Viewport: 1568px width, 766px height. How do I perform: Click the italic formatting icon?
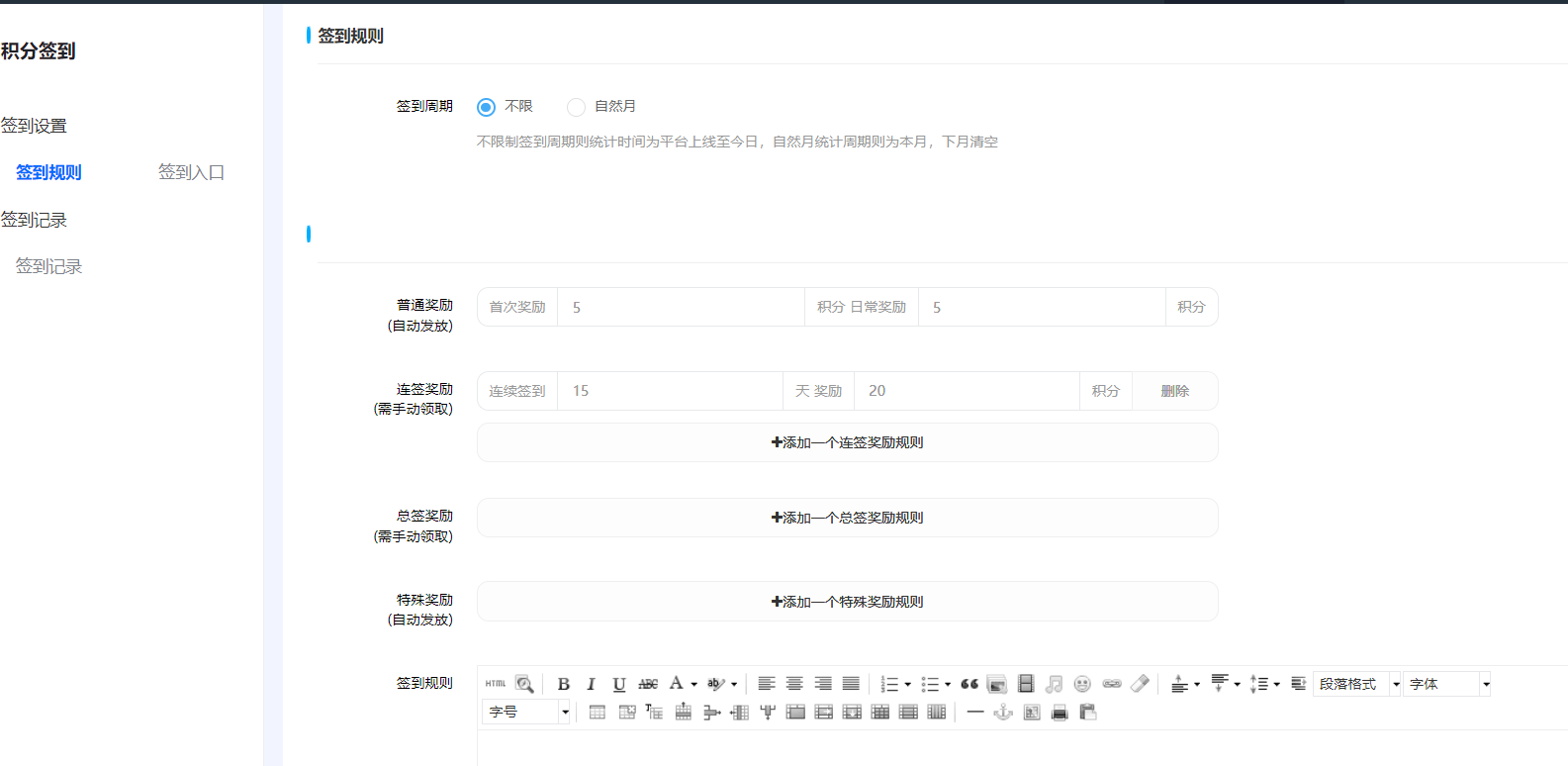tap(591, 684)
